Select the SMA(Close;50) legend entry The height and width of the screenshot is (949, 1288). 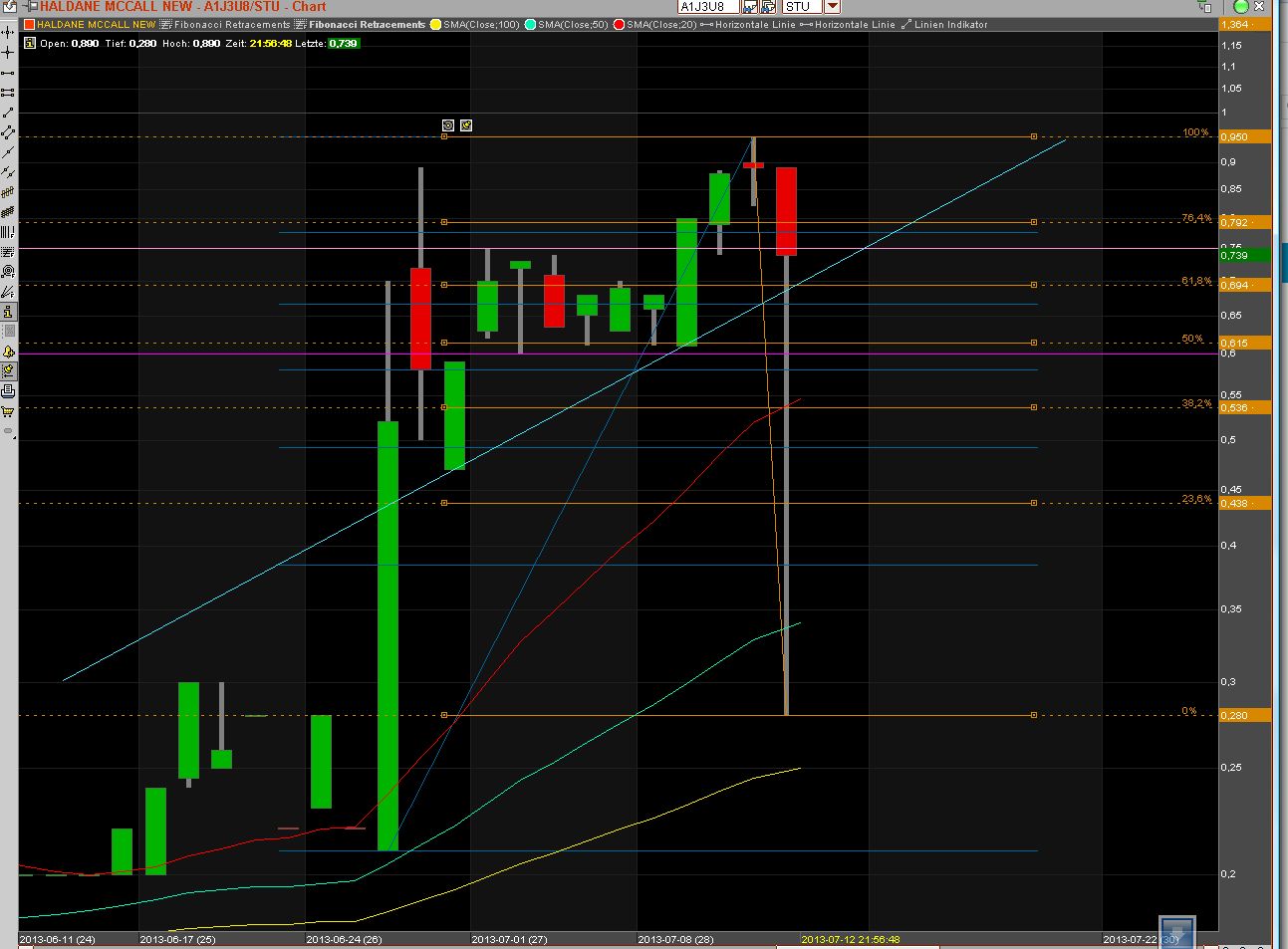point(572,24)
